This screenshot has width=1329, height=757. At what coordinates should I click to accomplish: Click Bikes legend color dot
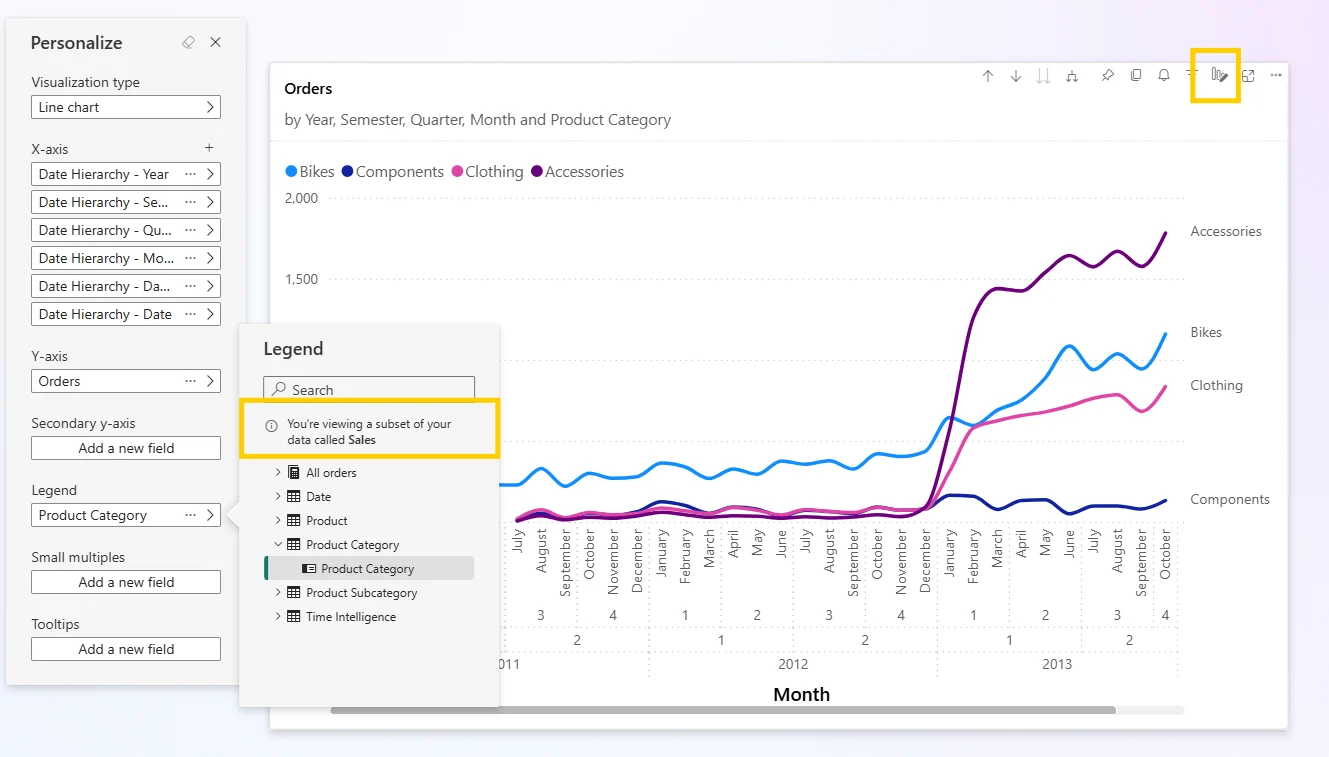pyautogui.click(x=291, y=172)
